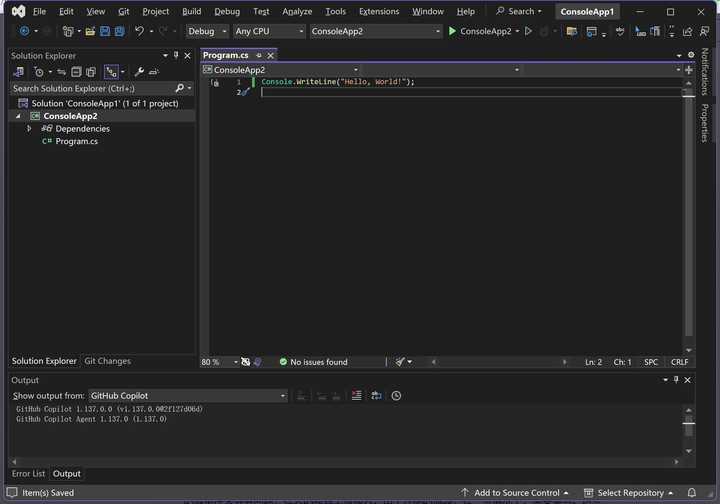Viewport: 720px width, 504px height.
Task: Toggle word wrap in Output panel
Action: point(377,396)
